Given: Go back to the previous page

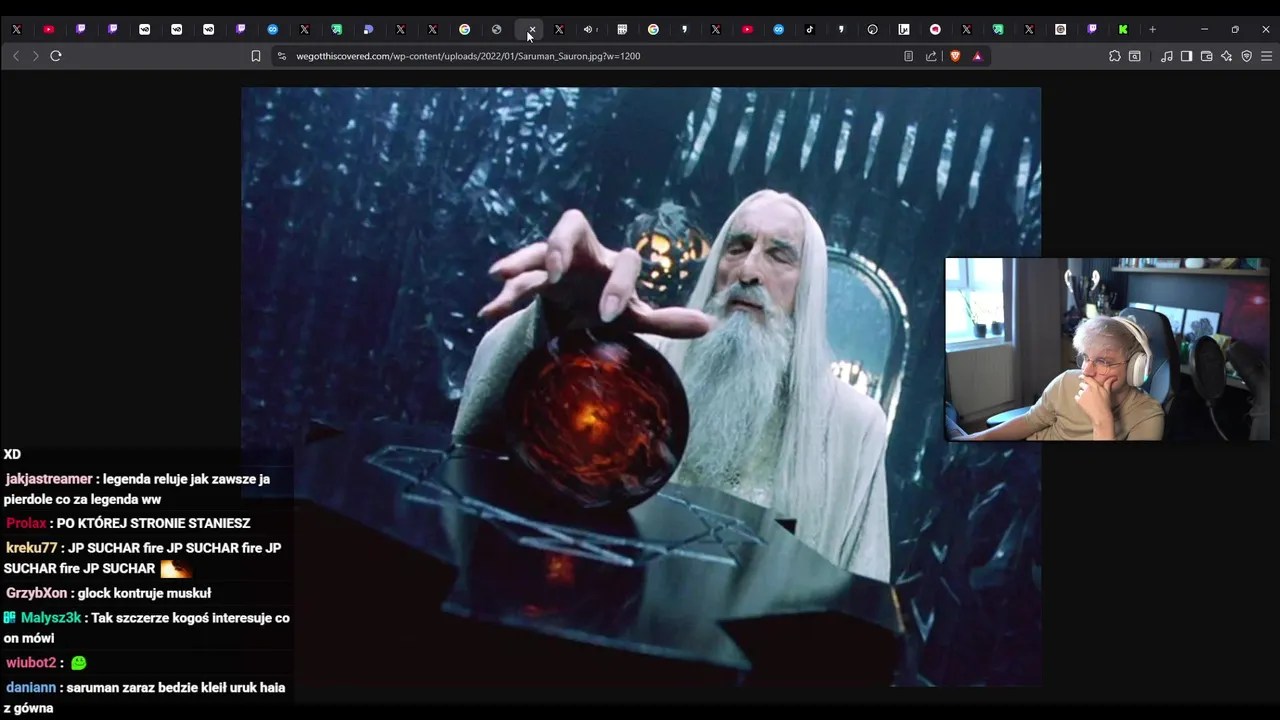Looking at the screenshot, I should 16,56.
